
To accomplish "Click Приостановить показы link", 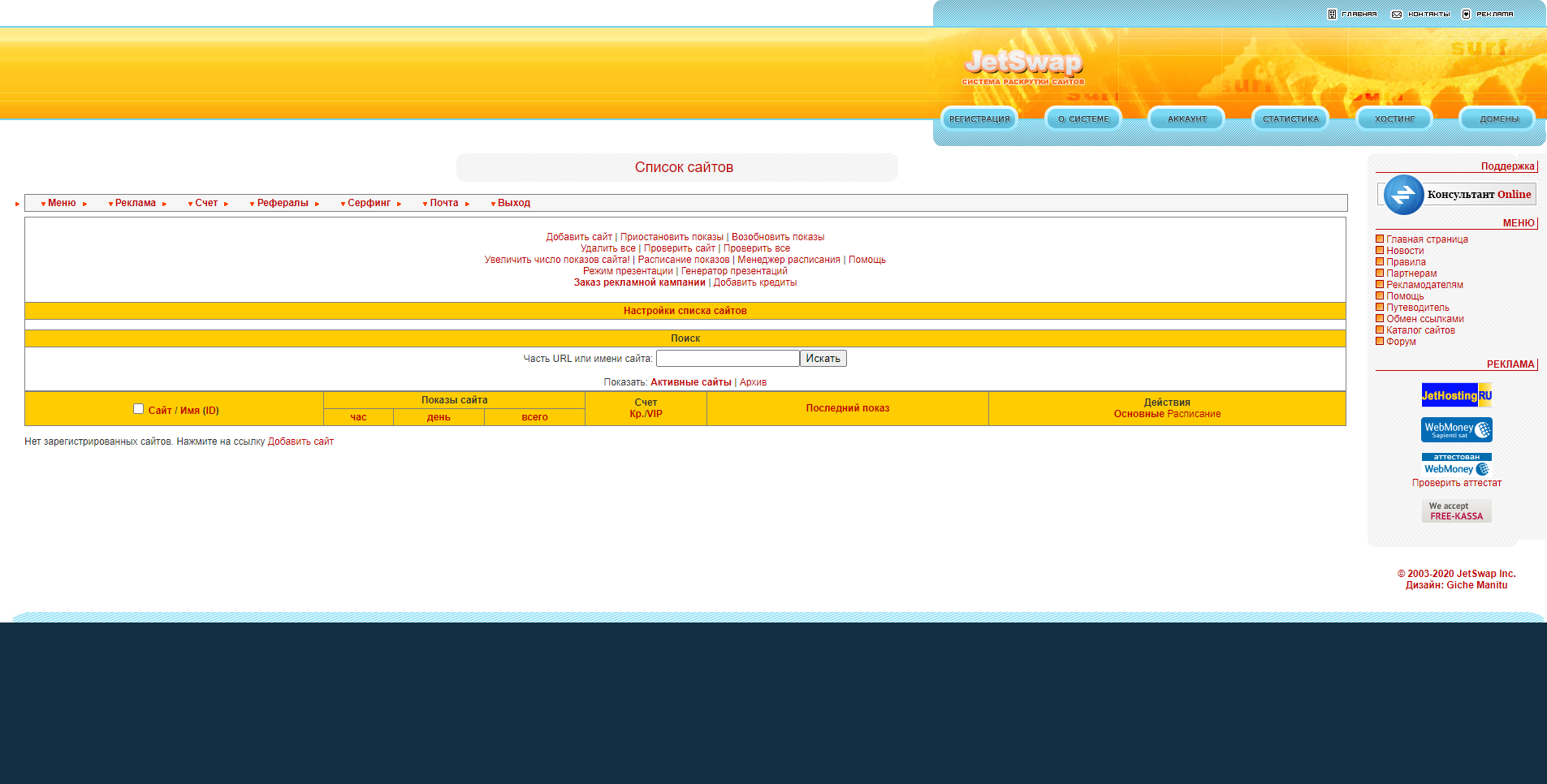I will (672, 237).
